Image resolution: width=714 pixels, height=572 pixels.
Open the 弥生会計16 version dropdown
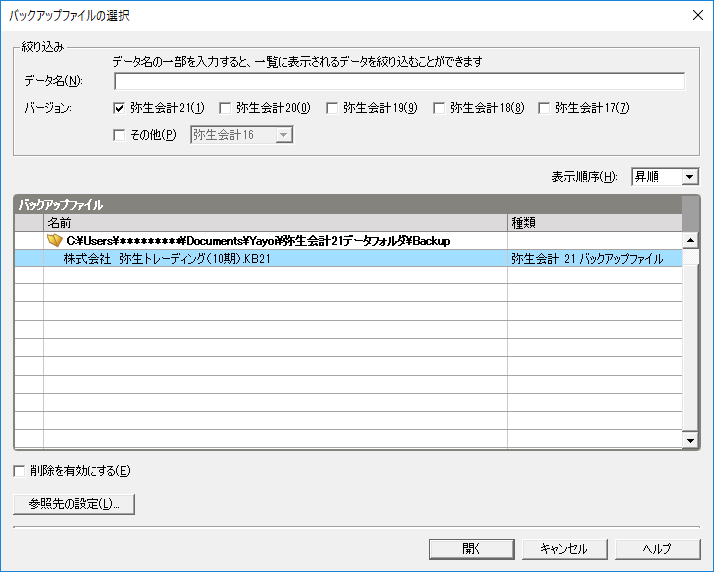(241, 135)
